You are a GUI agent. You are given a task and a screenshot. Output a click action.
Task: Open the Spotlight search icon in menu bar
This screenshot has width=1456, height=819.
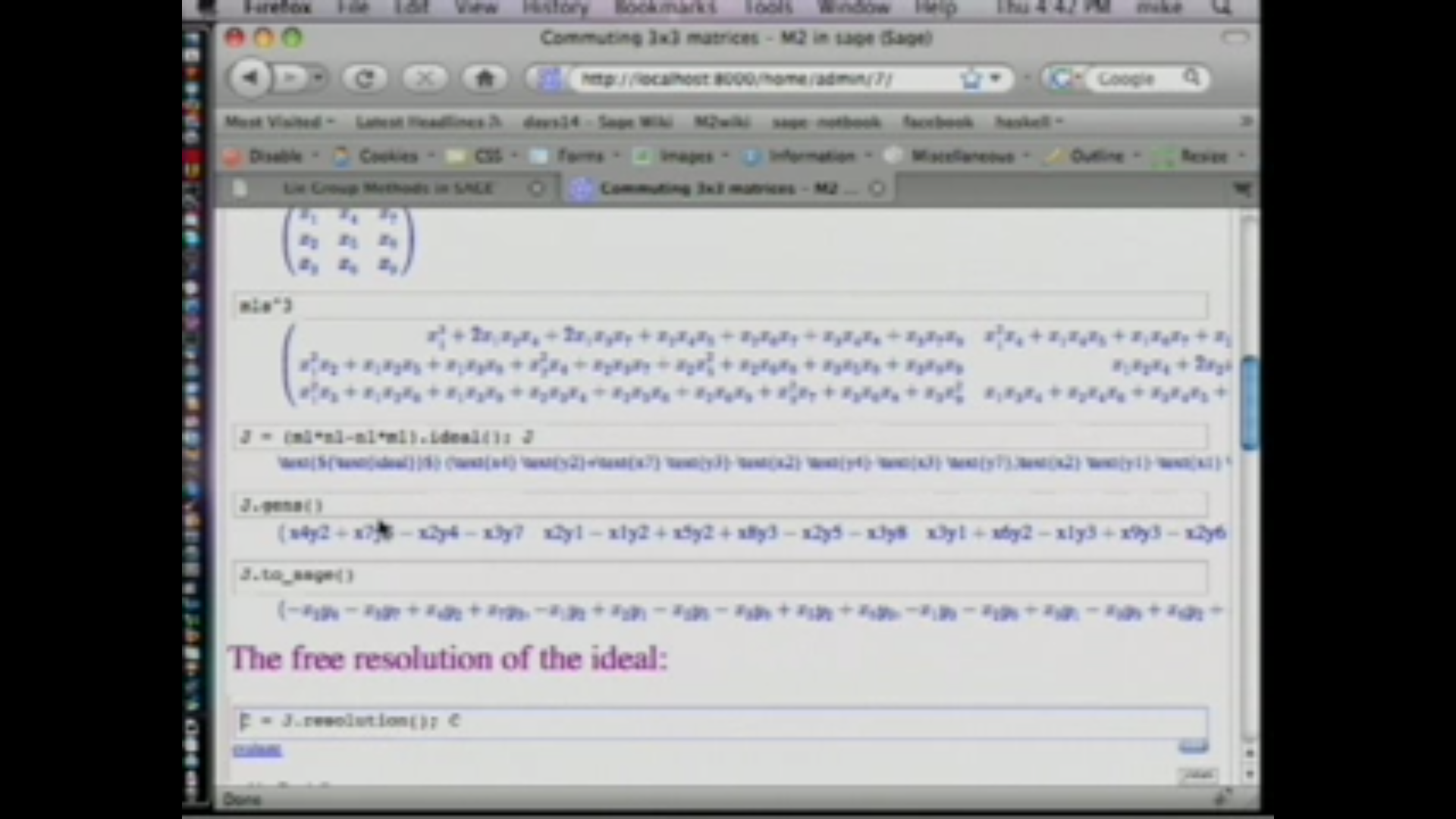pos(1221,8)
